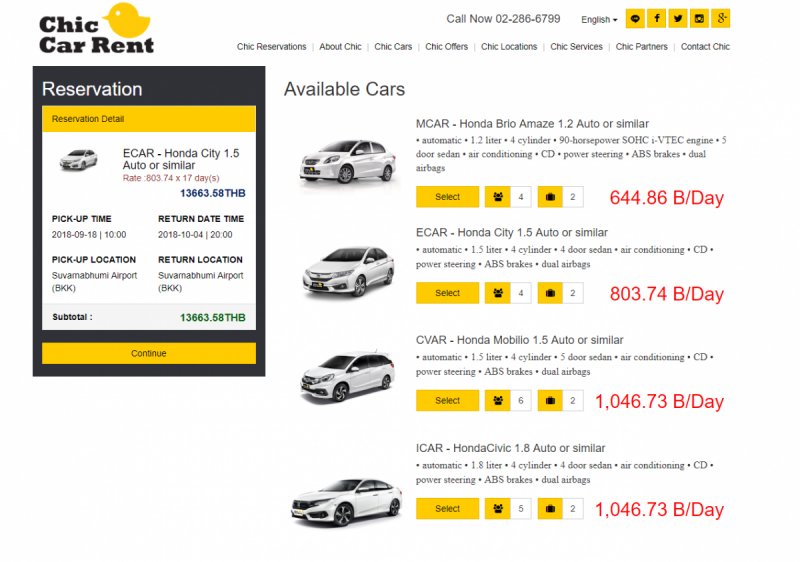Click luggage icon for HondaCivic row
Viewport: 800px width, 562px height.
coord(550,509)
